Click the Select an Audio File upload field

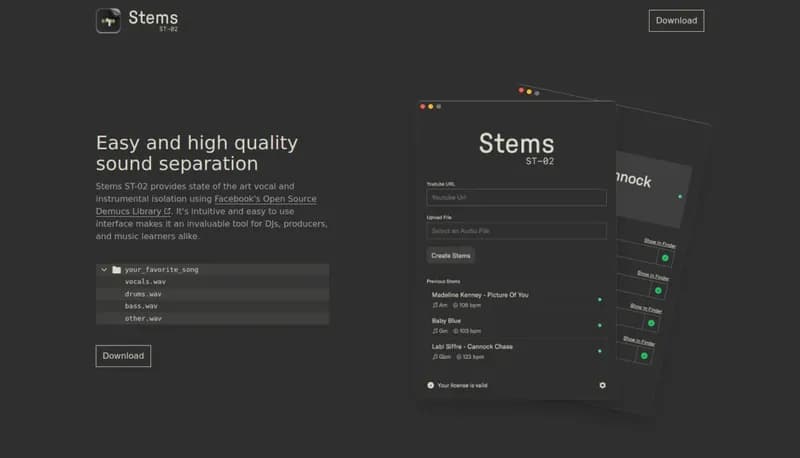pos(516,231)
